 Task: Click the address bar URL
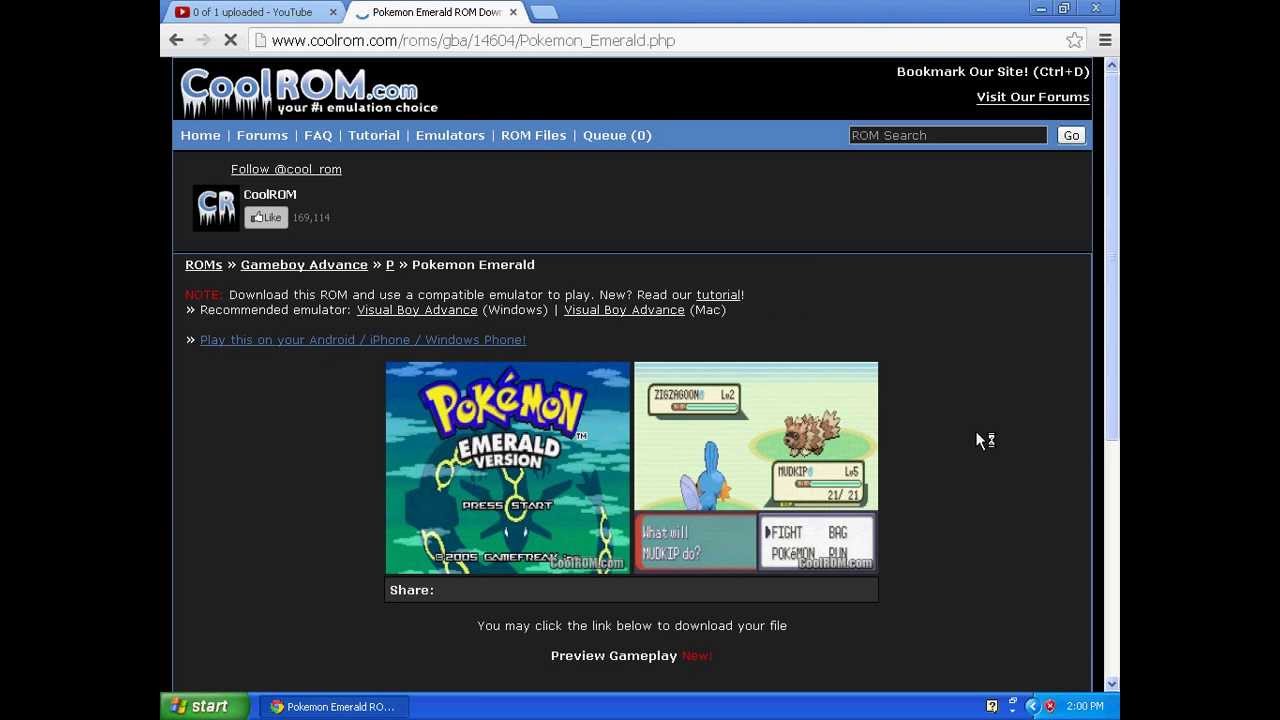pyautogui.click(x=473, y=40)
